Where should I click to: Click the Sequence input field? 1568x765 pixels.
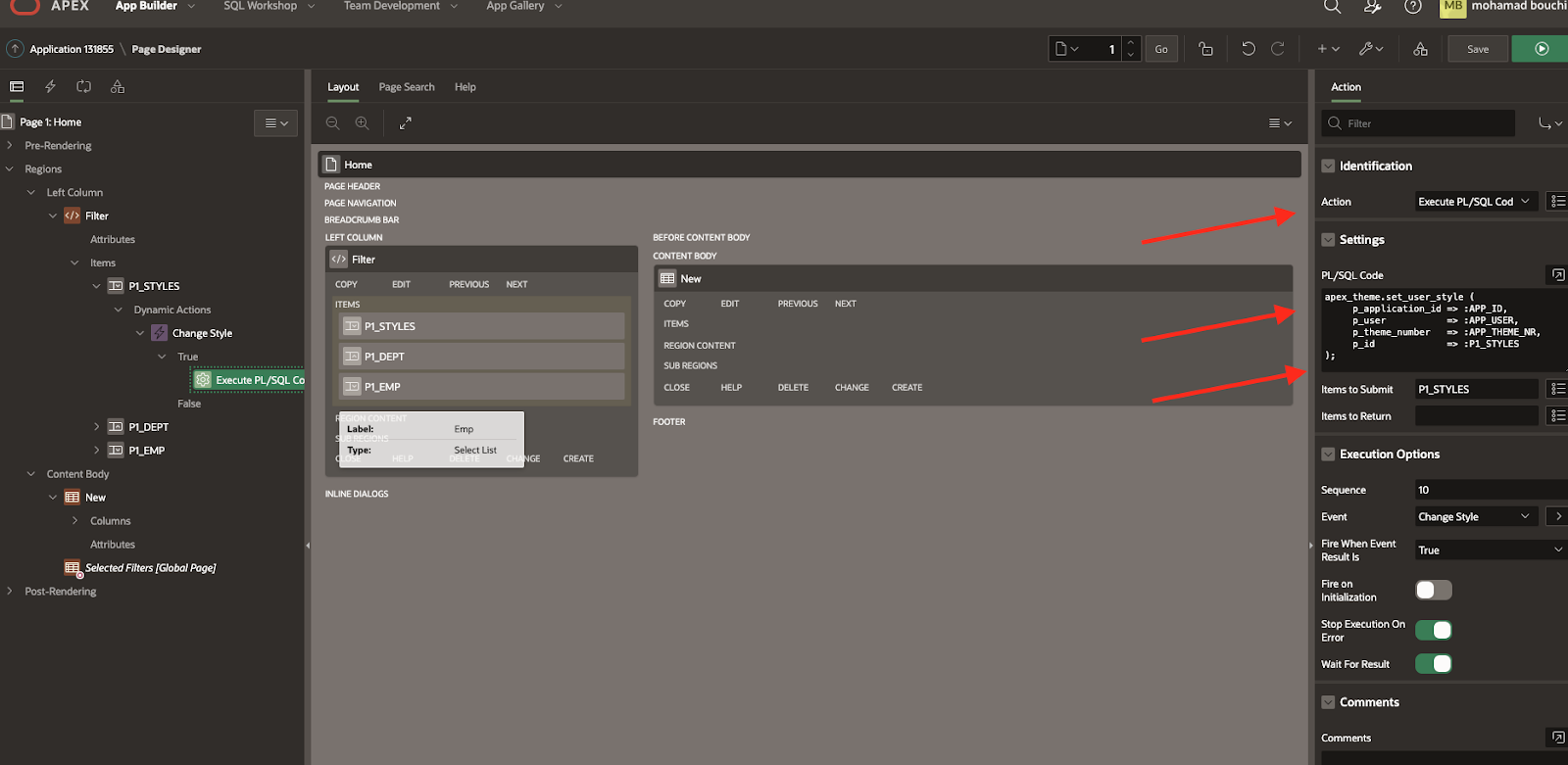click(x=1491, y=490)
